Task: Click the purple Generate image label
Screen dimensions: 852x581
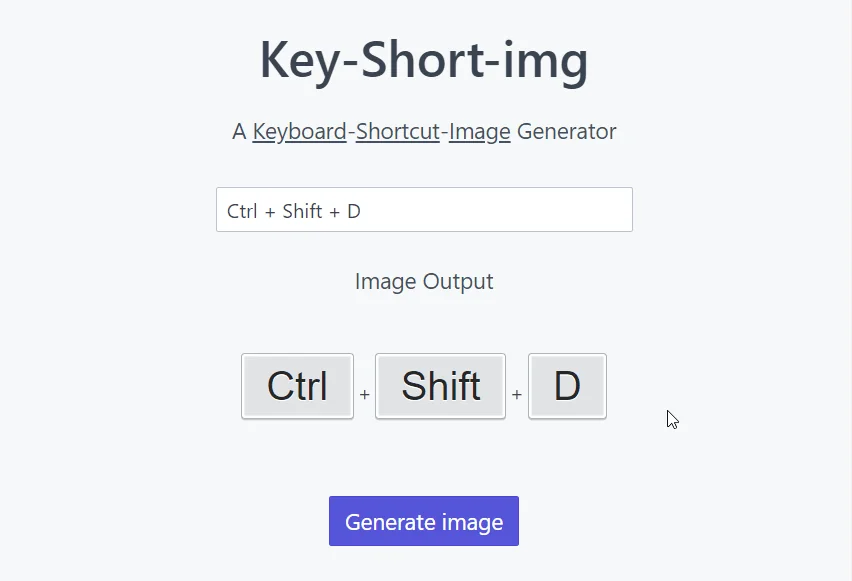Action: [x=423, y=521]
